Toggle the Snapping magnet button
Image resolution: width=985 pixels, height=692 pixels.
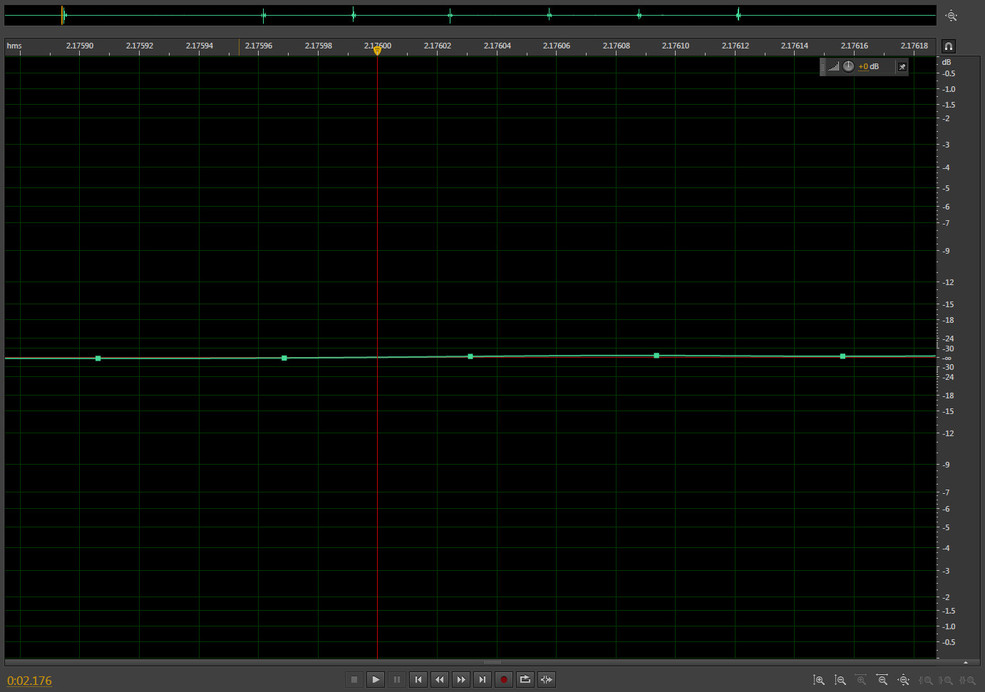[x=949, y=46]
